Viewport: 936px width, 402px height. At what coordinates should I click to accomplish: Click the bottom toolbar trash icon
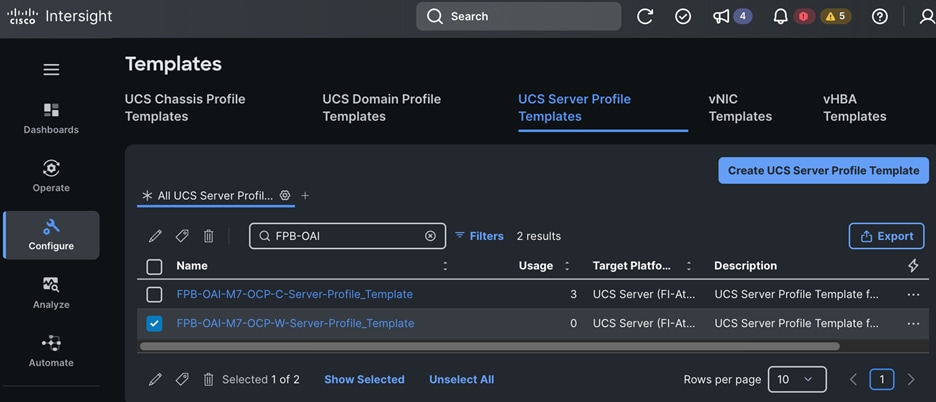pyautogui.click(x=208, y=379)
